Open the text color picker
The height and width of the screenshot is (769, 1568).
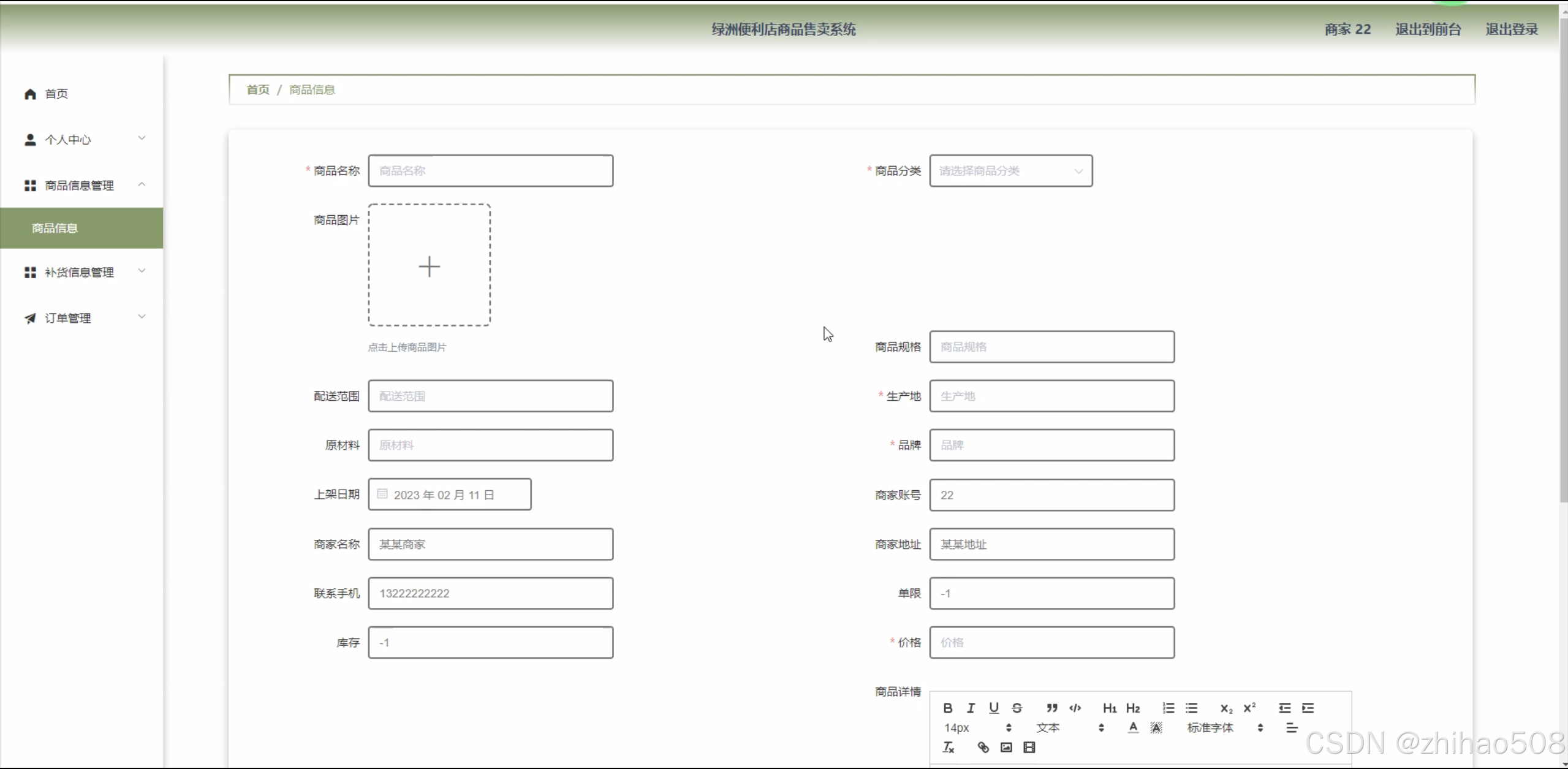[x=1133, y=727]
